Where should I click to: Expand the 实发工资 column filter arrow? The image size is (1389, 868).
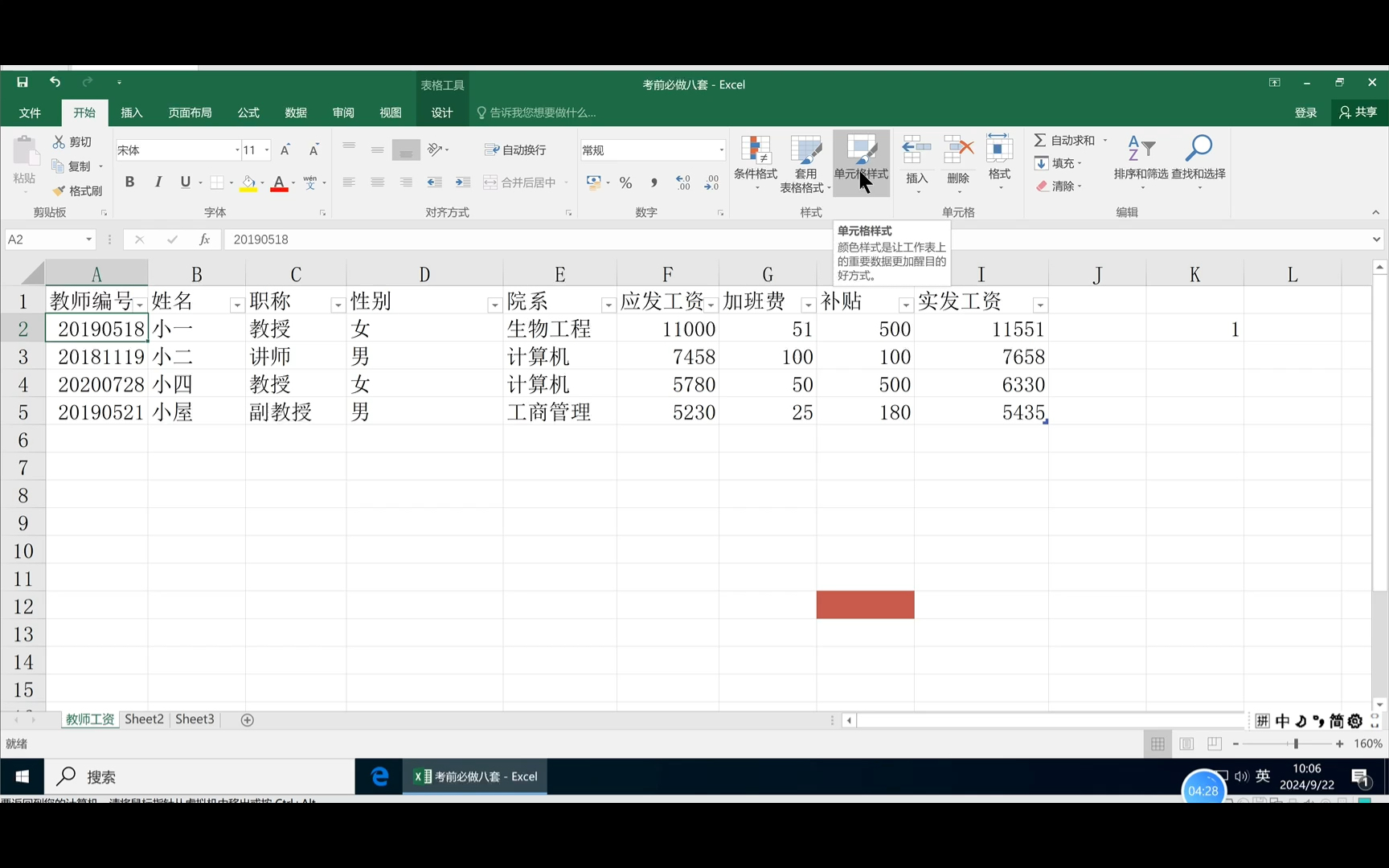[x=1041, y=305]
